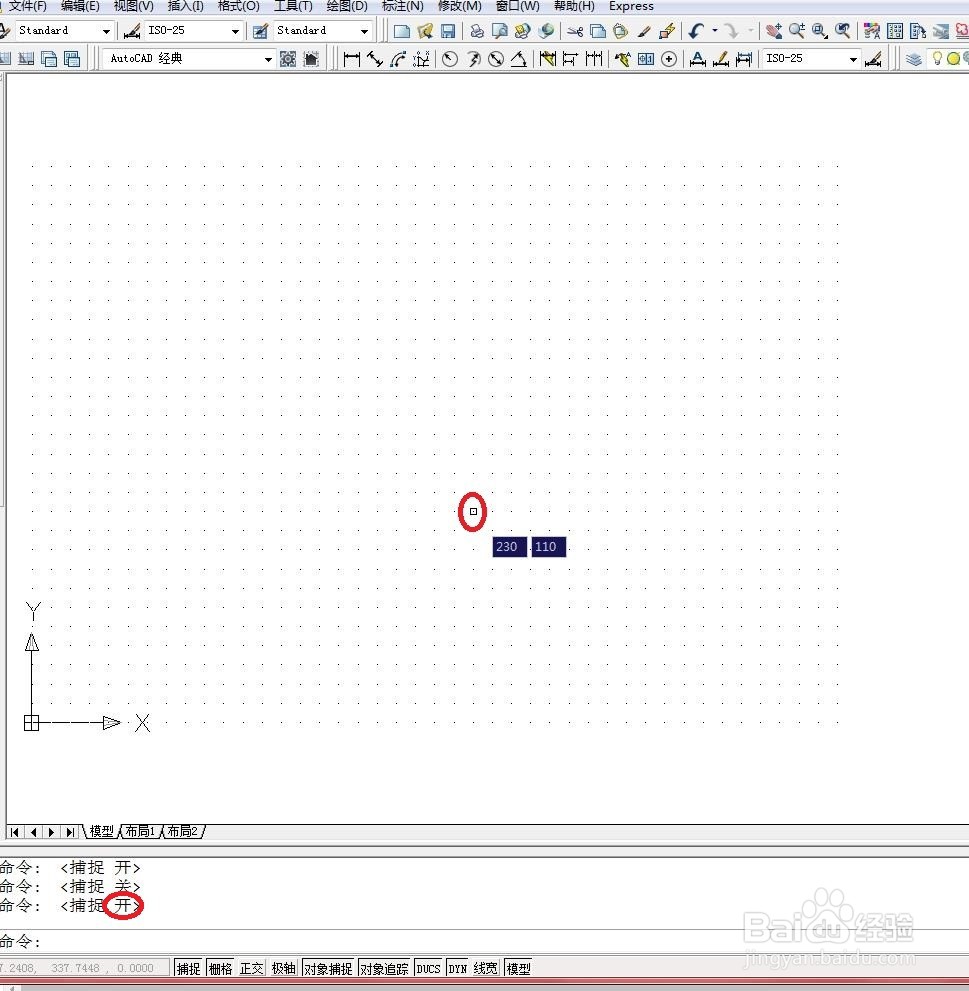Open the Express menu
Viewport: 969px width, 991px height.
(631, 6)
